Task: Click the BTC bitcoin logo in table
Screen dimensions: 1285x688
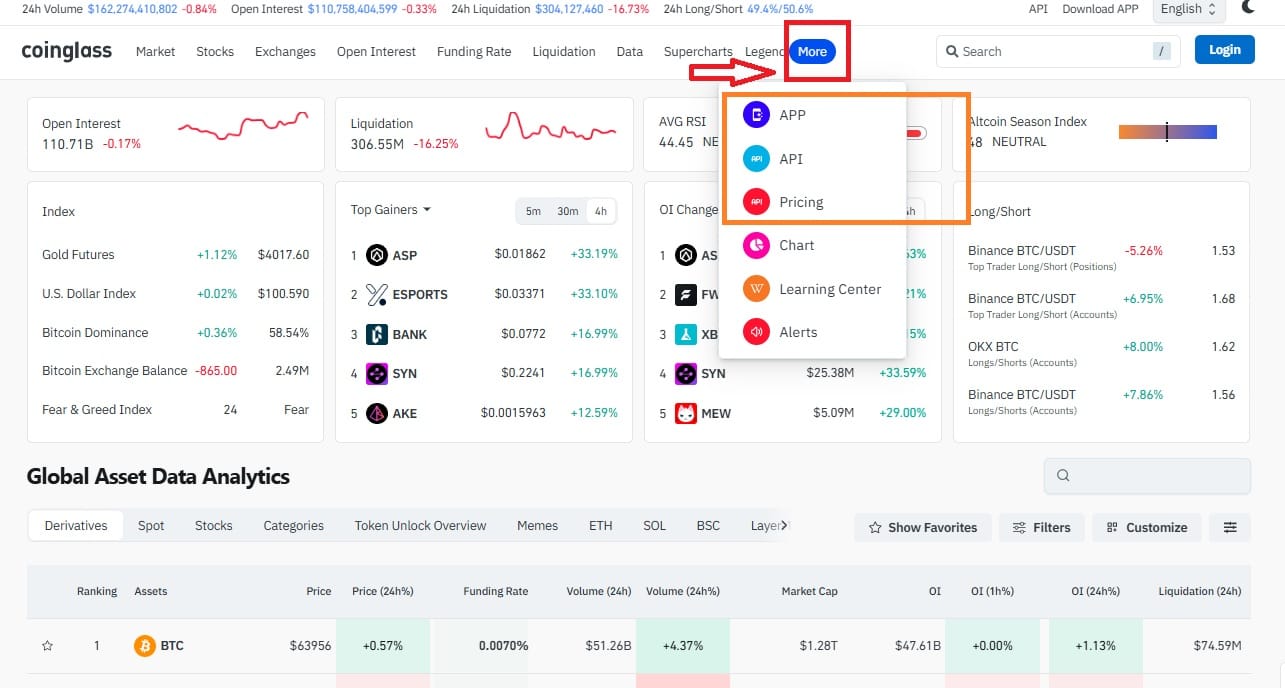Action: [x=145, y=646]
